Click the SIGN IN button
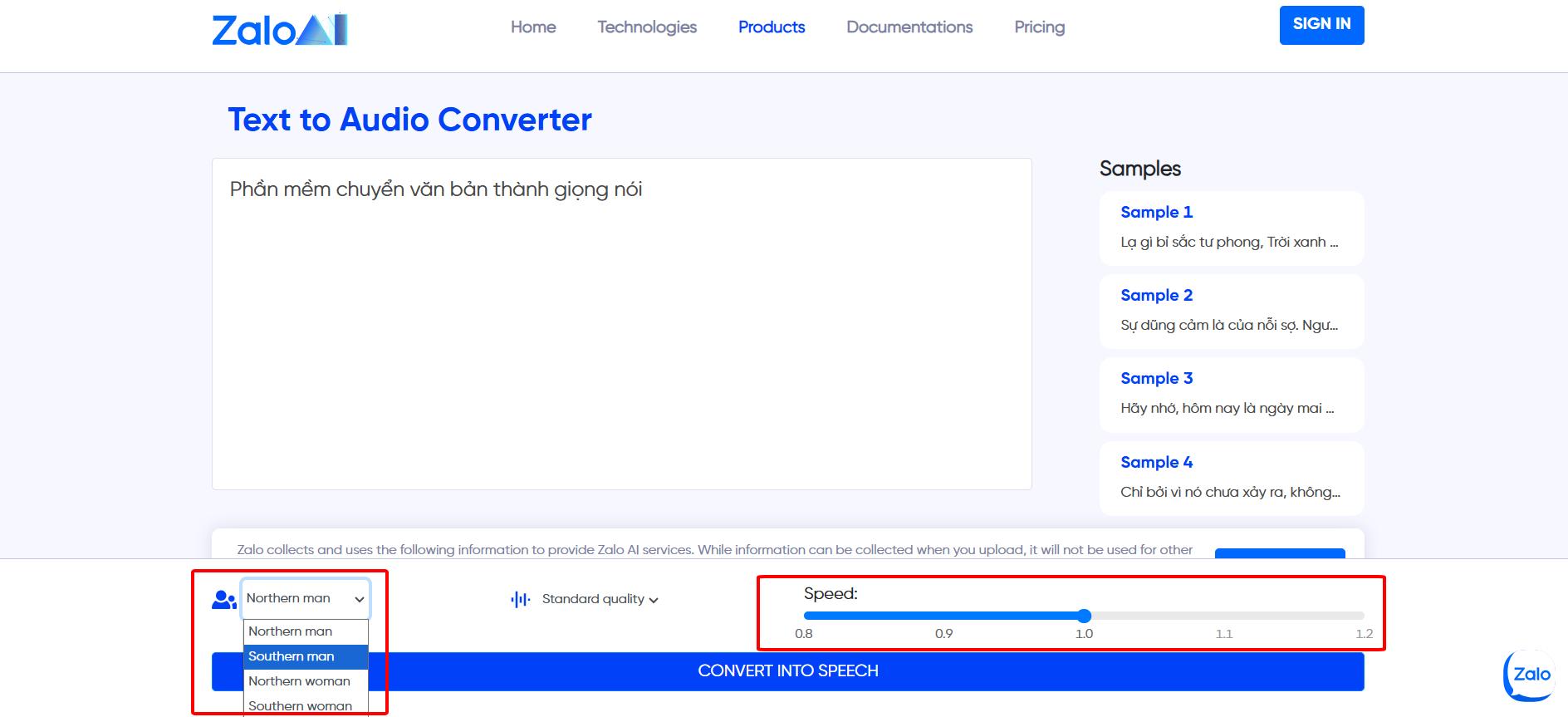Image resolution: width=1568 pixels, height=717 pixels. click(1321, 25)
